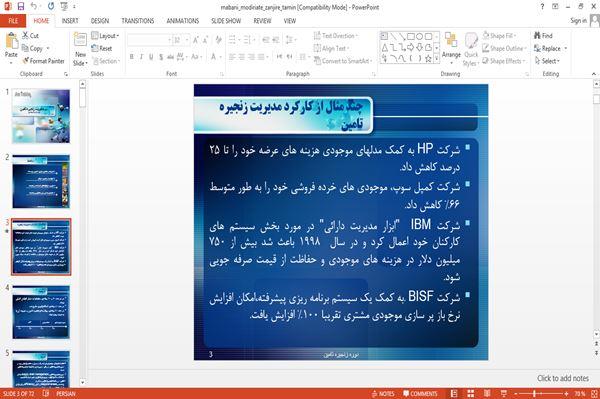This screenshot has height=399, width=600.
Task: Click the PERSIAN language indicator
Action: click(66, 394)
